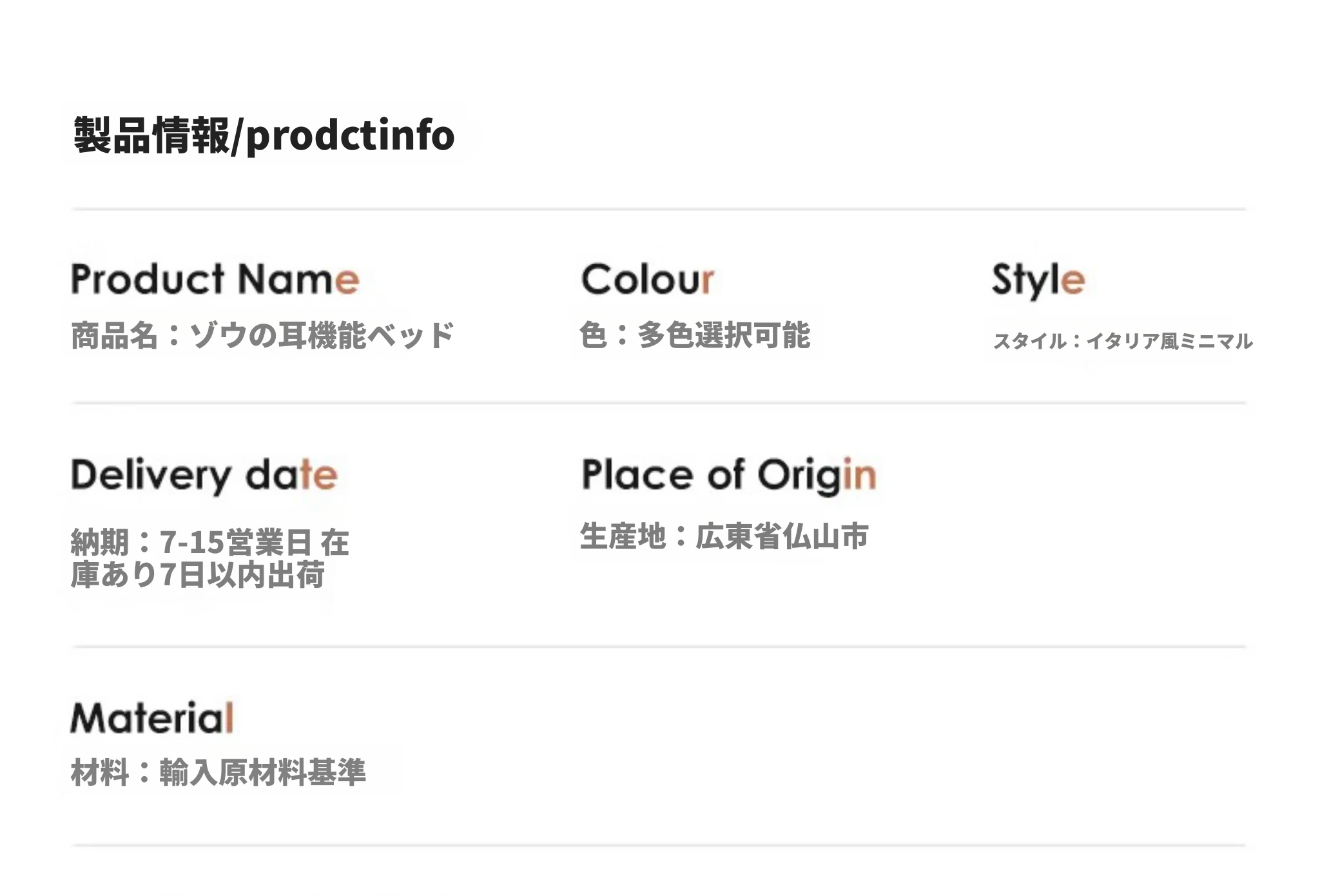
Task: Click the 製品情報/prodctinfo heading
Action: pyautogui.click(x=264, y=136)
